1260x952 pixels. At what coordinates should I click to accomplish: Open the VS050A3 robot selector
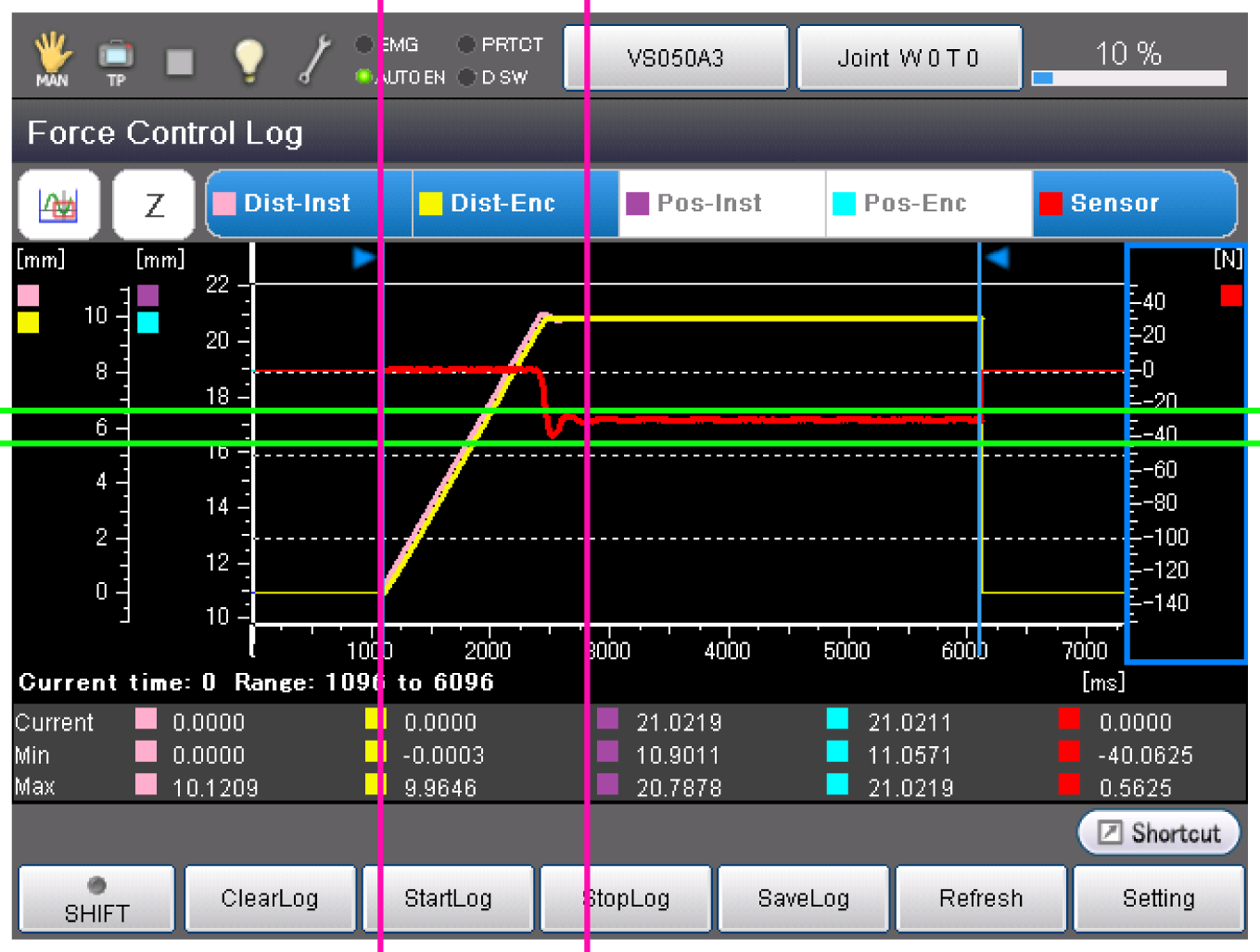676,58
